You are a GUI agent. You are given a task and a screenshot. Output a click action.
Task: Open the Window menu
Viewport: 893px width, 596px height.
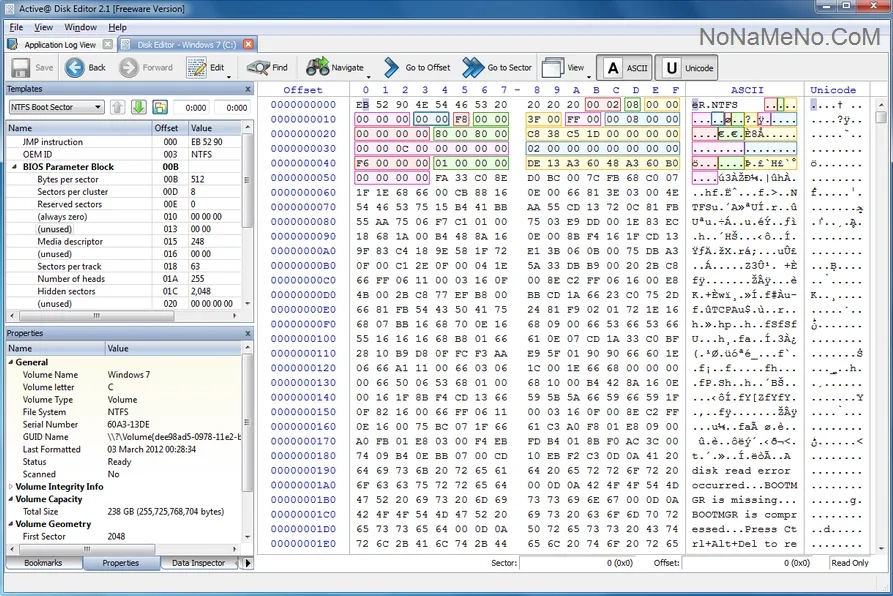click(x=80, y=27)
